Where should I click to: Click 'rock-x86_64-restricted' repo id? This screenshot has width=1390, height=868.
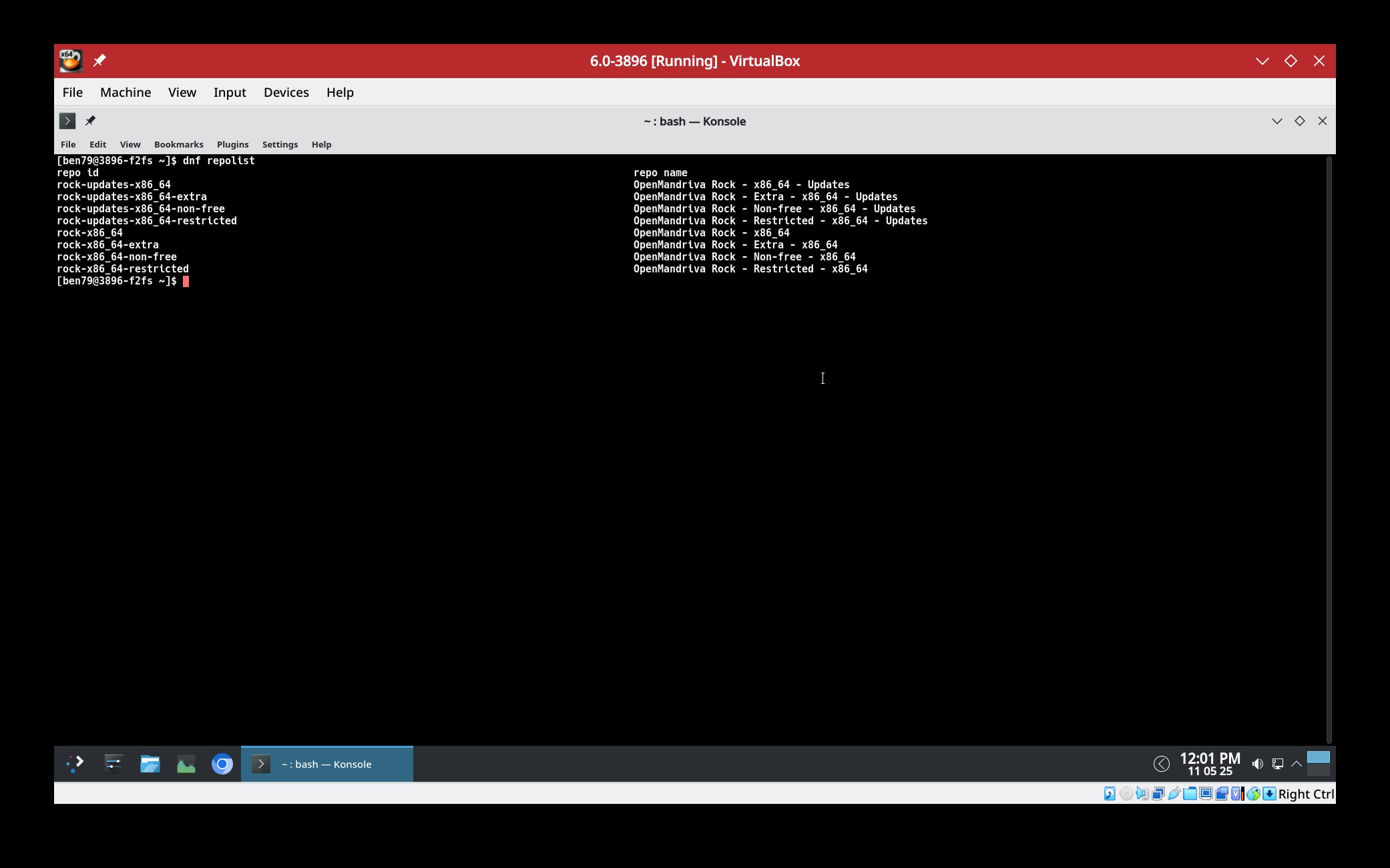[x=123, y=269]
